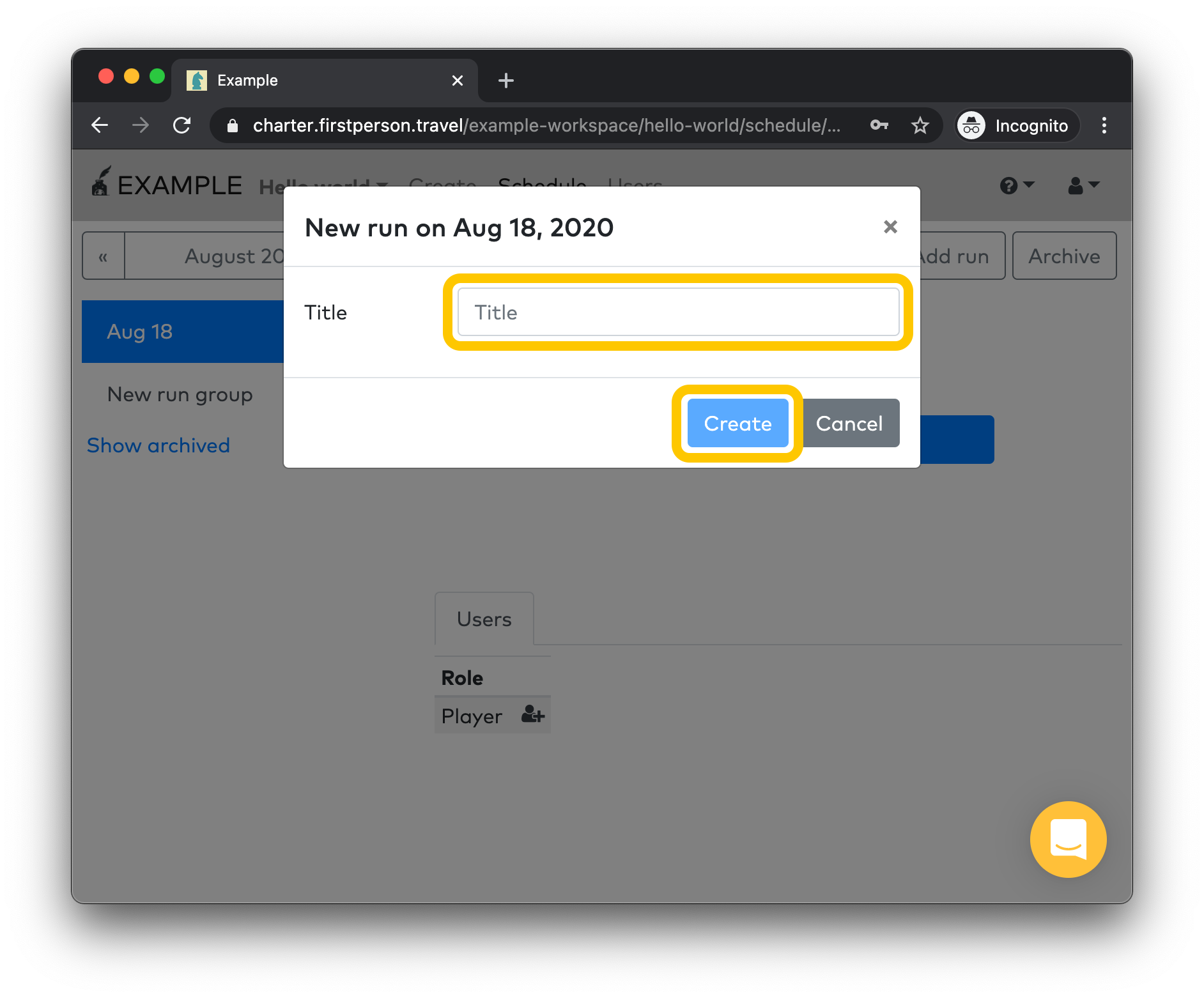Click Show archived link
Screen dimensions: 1204x998
coord(158,445)
